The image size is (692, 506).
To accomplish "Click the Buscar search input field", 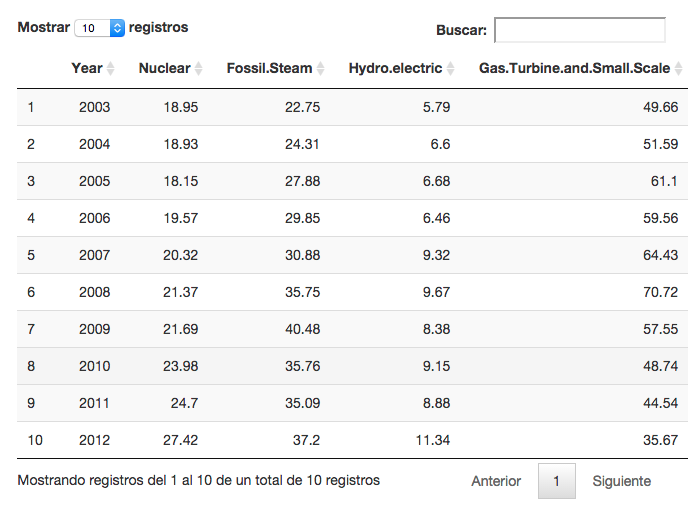I will tap(580, 30).
